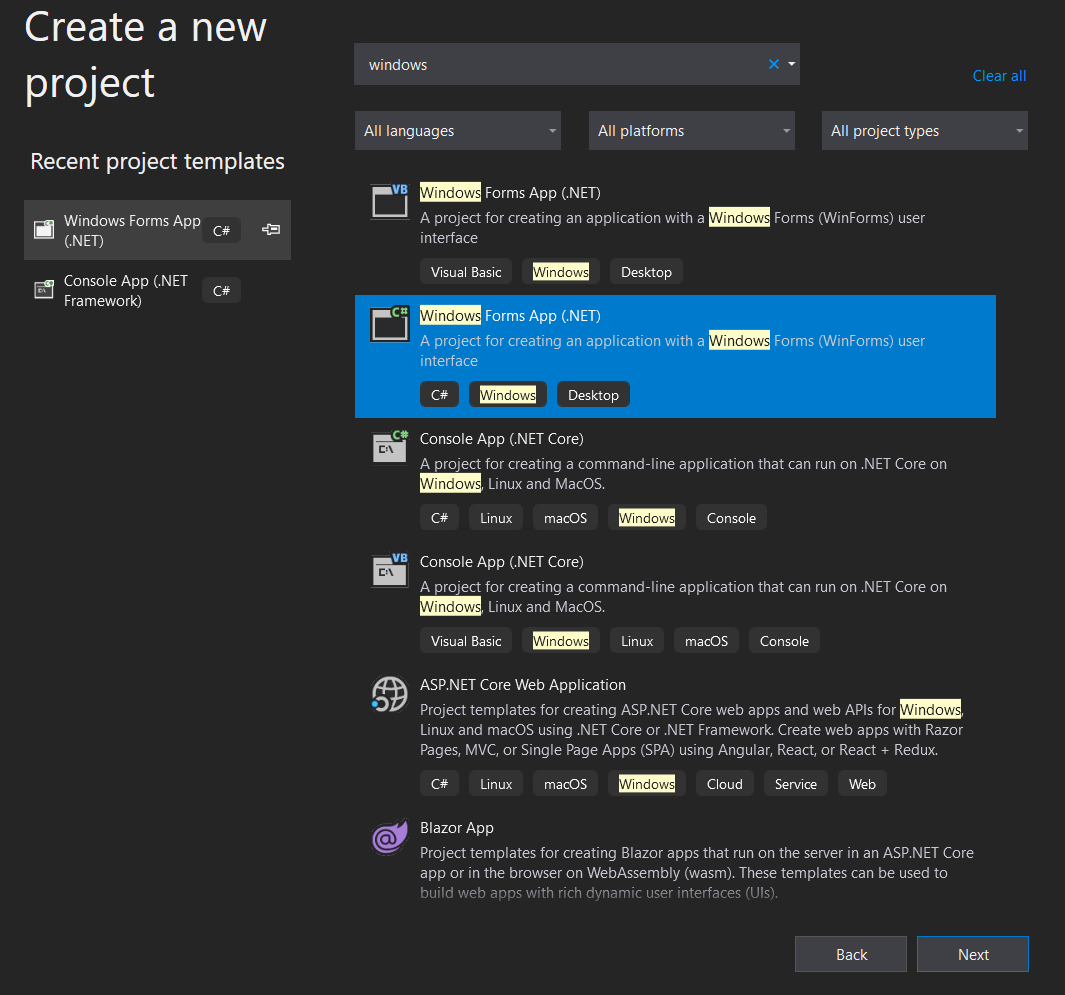Click the Cloud tag under ASP.NET Core
The width and height of the screenshot is (1065, 995).
point(725,784)
